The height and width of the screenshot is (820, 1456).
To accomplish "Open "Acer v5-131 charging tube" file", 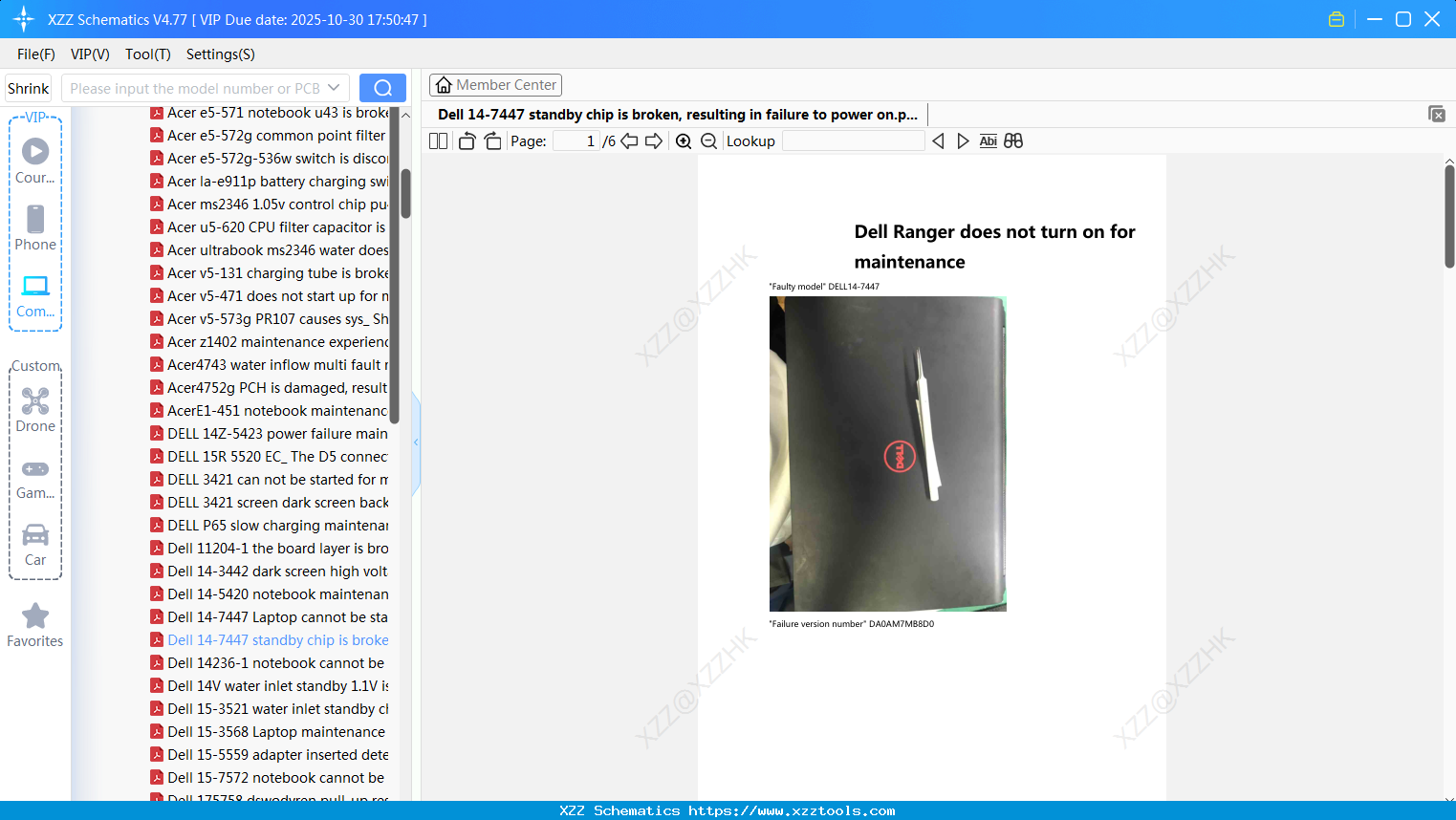I will click(270, 273).
